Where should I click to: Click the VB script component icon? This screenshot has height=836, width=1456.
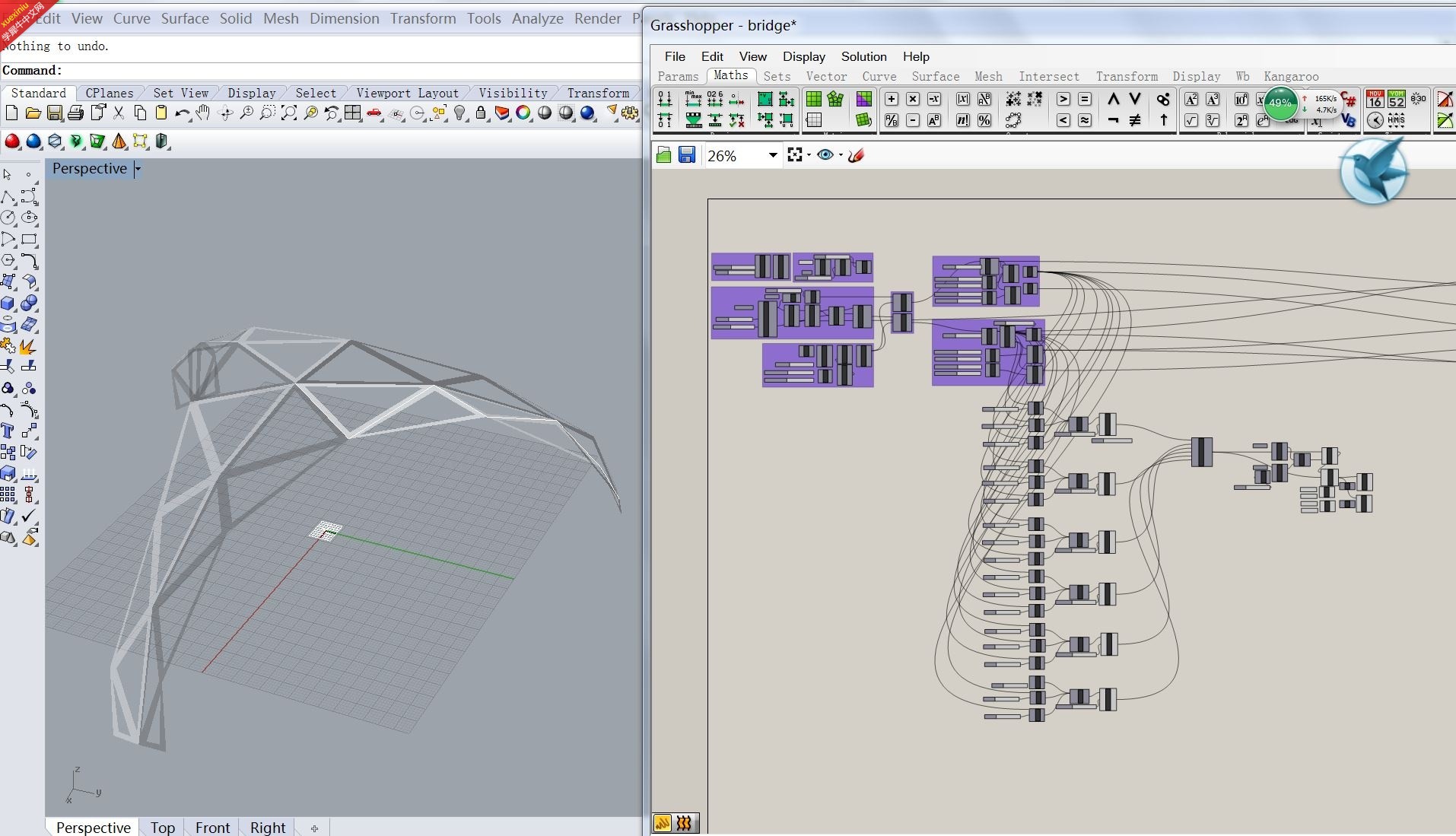[x=1349, y=120]
